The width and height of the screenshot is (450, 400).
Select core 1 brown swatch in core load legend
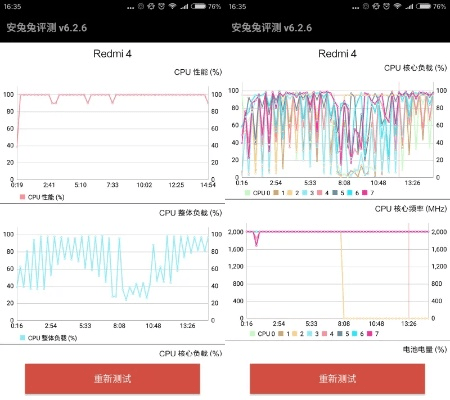coord(276,193)
